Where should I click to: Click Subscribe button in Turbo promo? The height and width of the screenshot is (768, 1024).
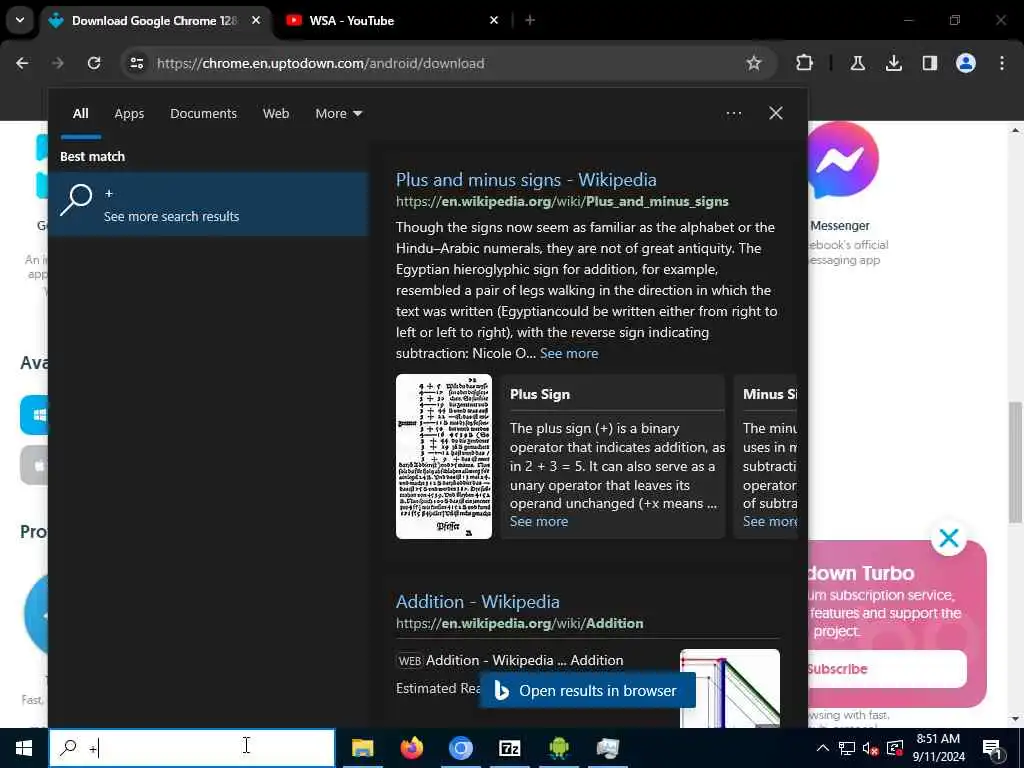pyautogui.click(x=888, y=669)
